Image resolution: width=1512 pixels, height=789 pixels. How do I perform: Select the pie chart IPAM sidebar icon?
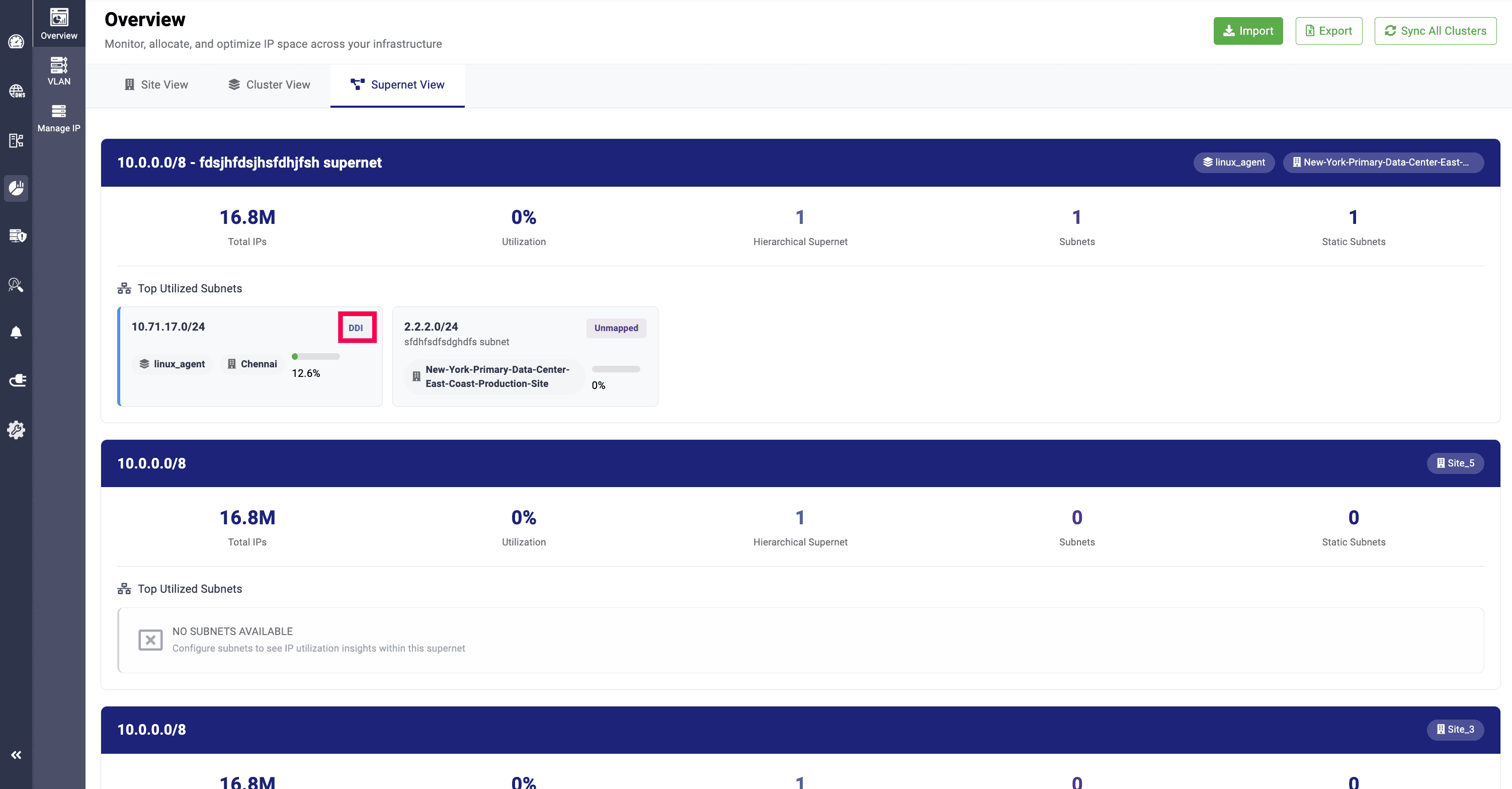click(16, 188)
